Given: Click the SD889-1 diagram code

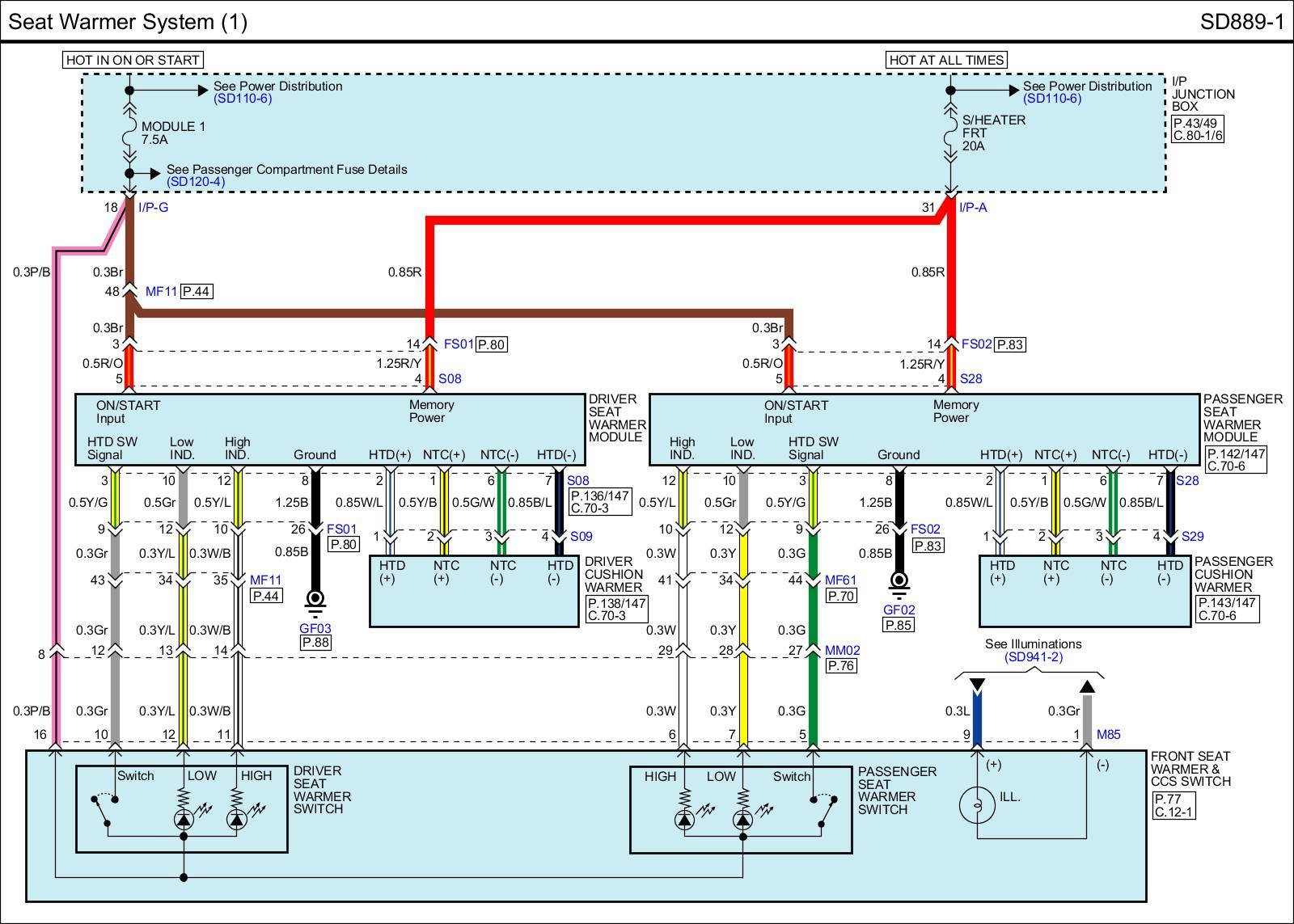Looking at the screenshot, I should coord(1242,22).
